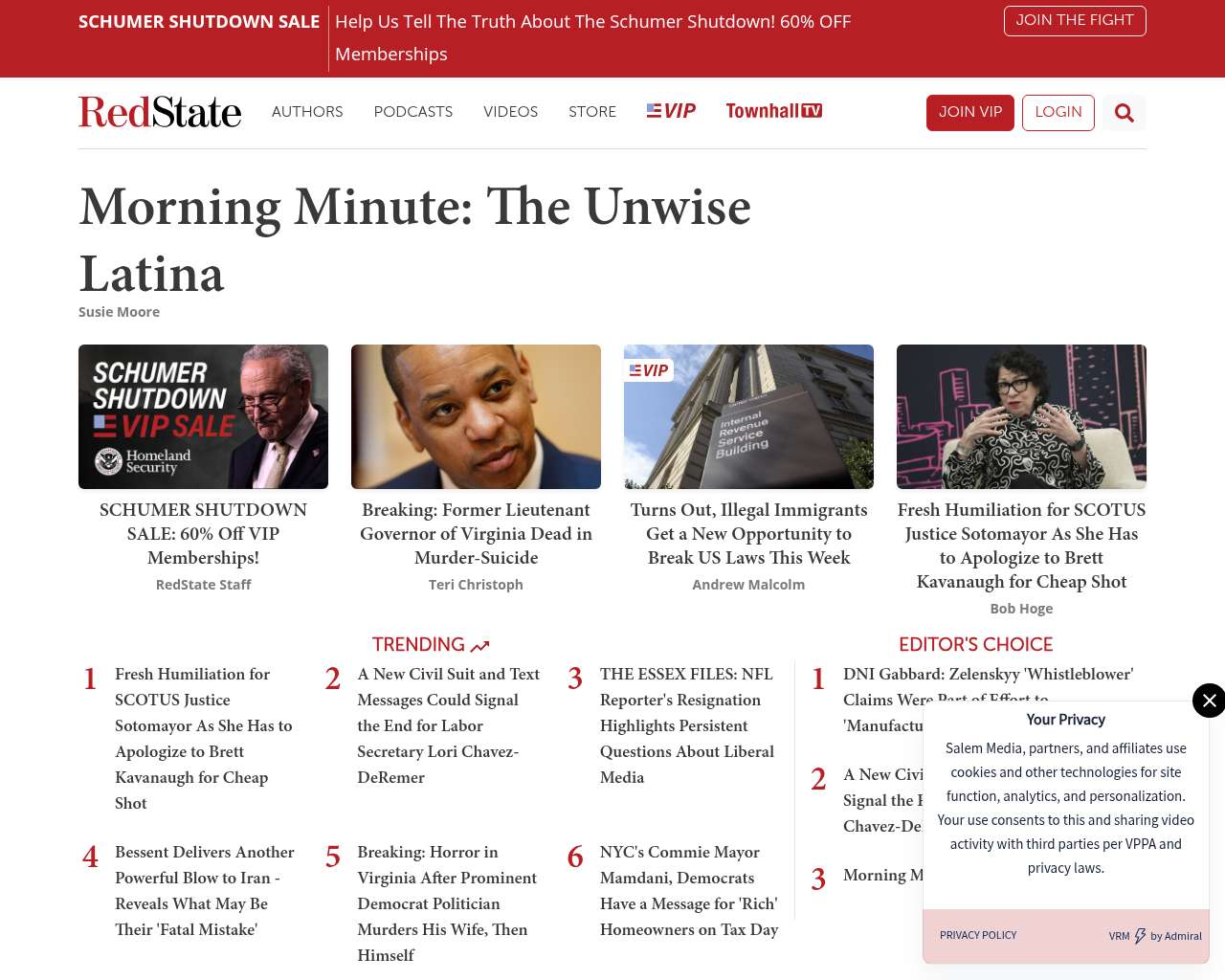1225x980 pixels.
Task: Open the Videos navigation link
Action: (x=510, y=112)
